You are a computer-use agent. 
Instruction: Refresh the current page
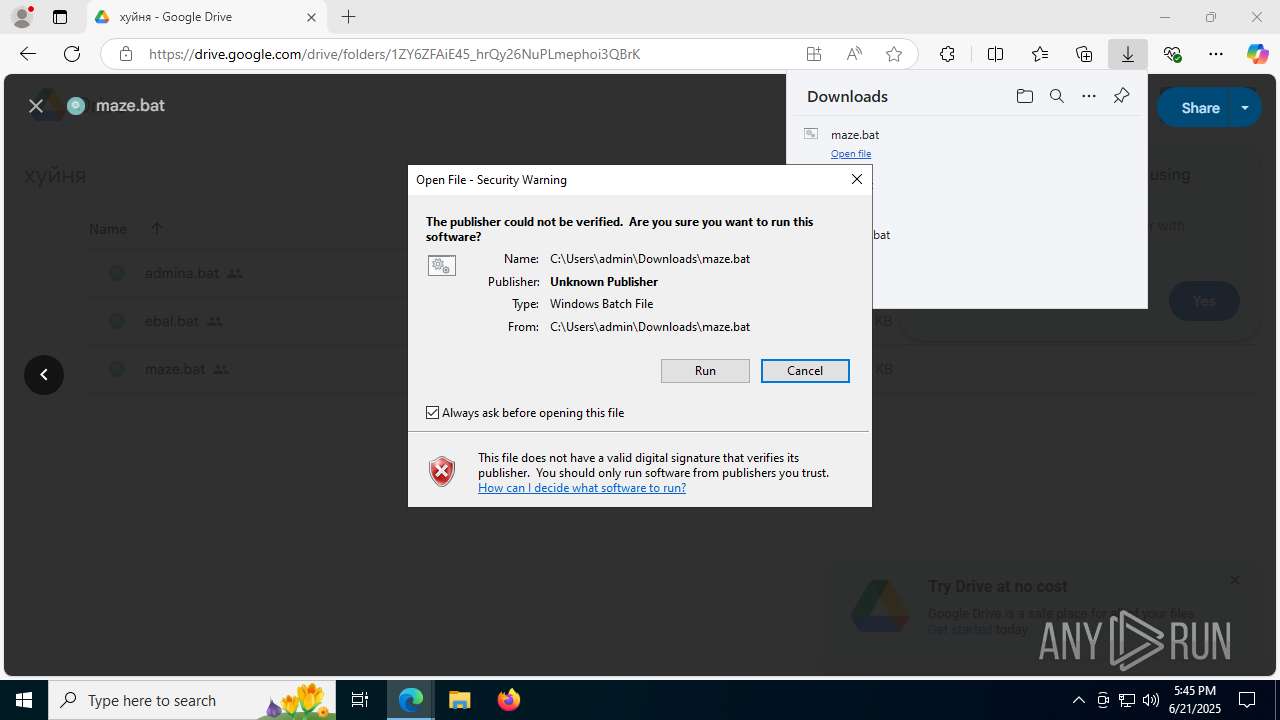coord(72,54)
